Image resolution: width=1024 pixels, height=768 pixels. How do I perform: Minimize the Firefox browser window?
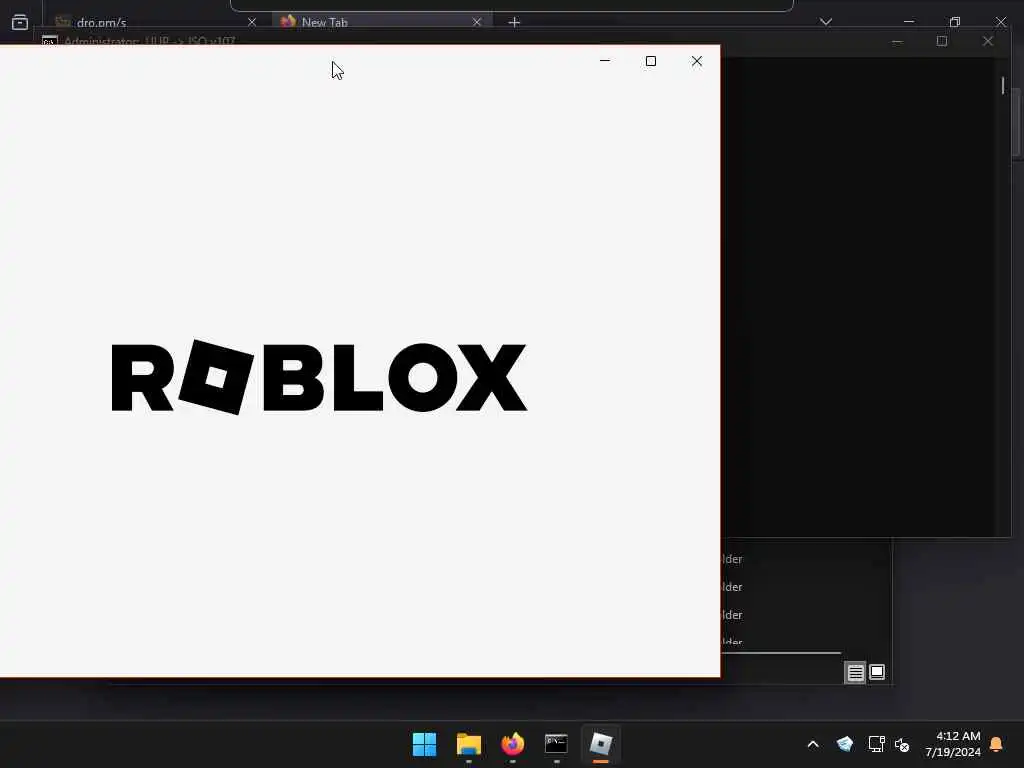point(908,22)
